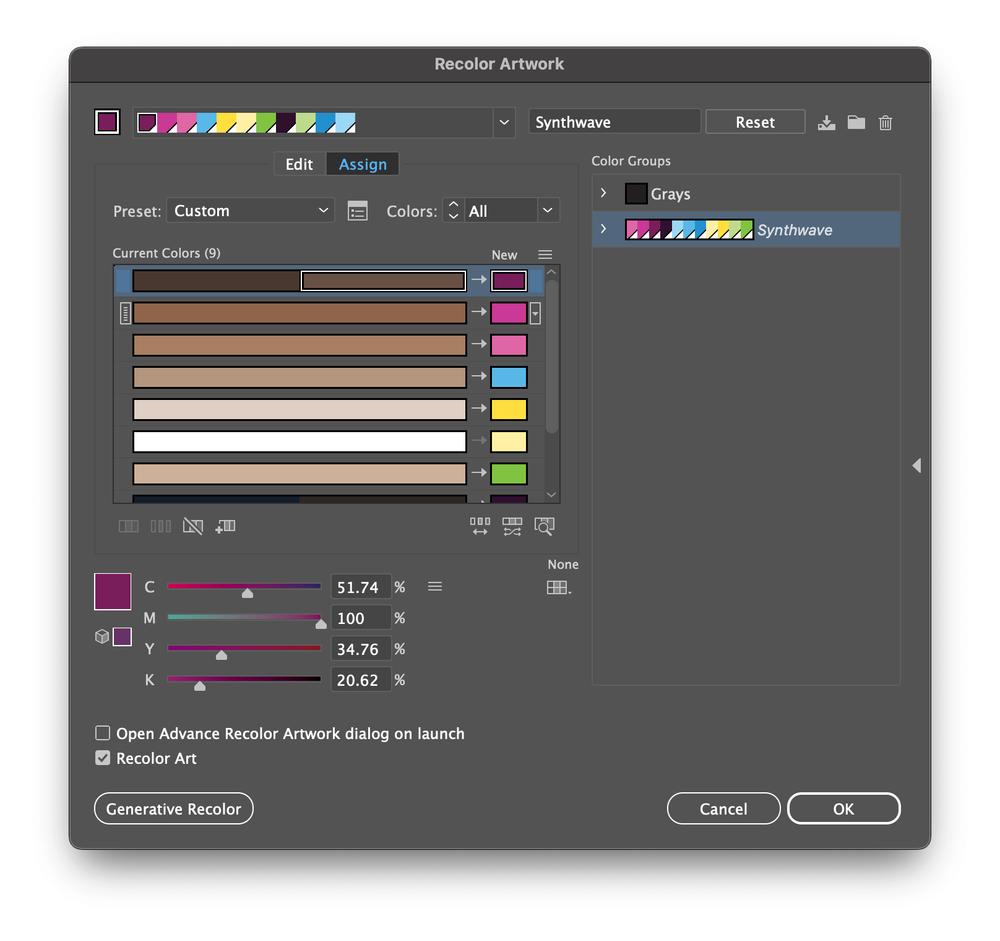Open new color options on magenta swatch

[x=535, y=313]
